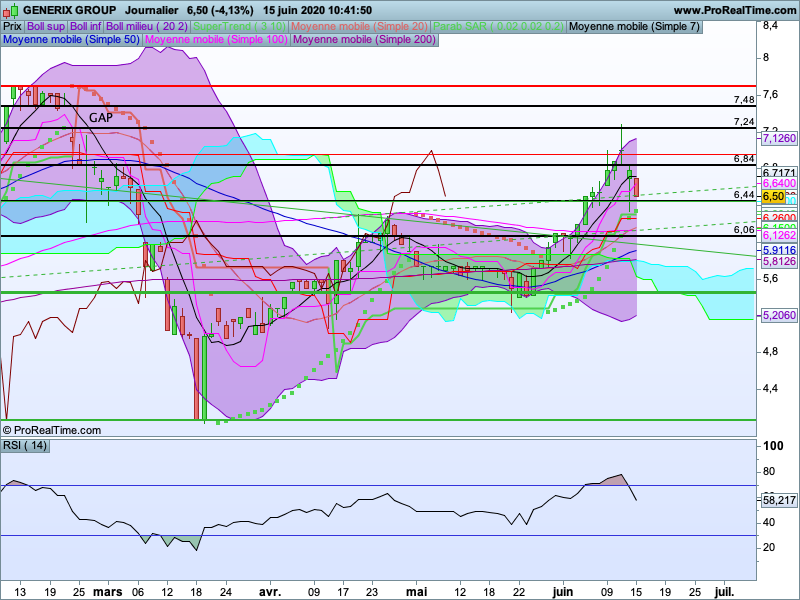Open Moyenne mobile (Simple 200) label
This screenshot has height=600, width=800.
click(364, 39)
